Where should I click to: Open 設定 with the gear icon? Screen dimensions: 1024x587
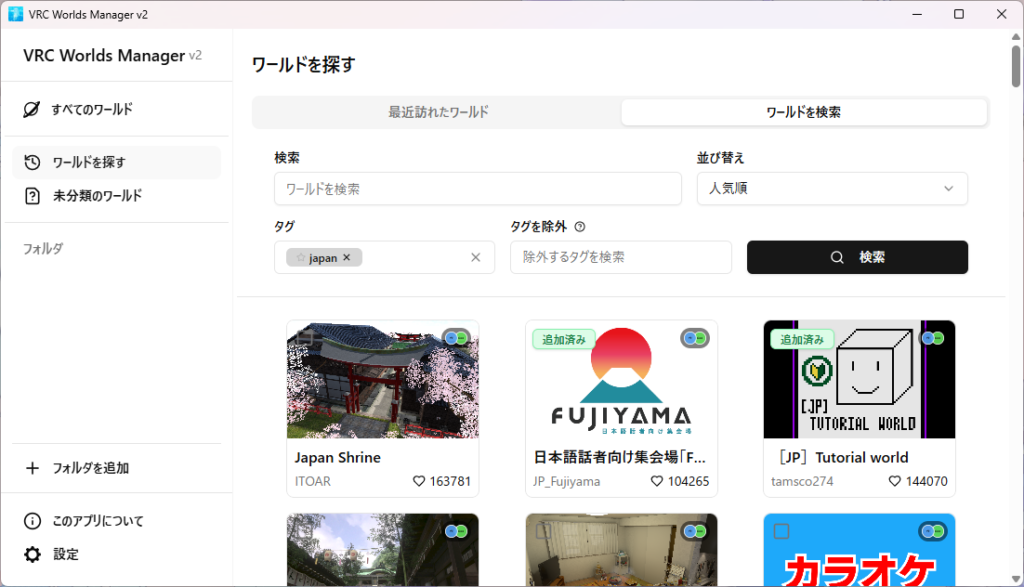[x=32, y=554]
